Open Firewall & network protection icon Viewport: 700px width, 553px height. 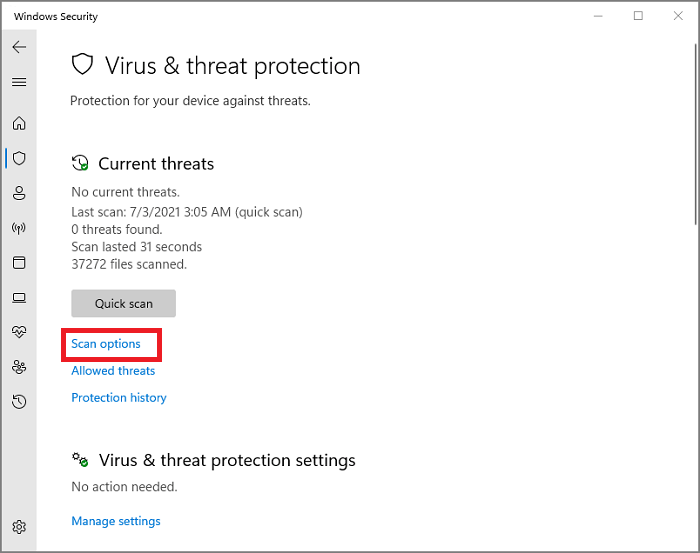tap(19, 228)
